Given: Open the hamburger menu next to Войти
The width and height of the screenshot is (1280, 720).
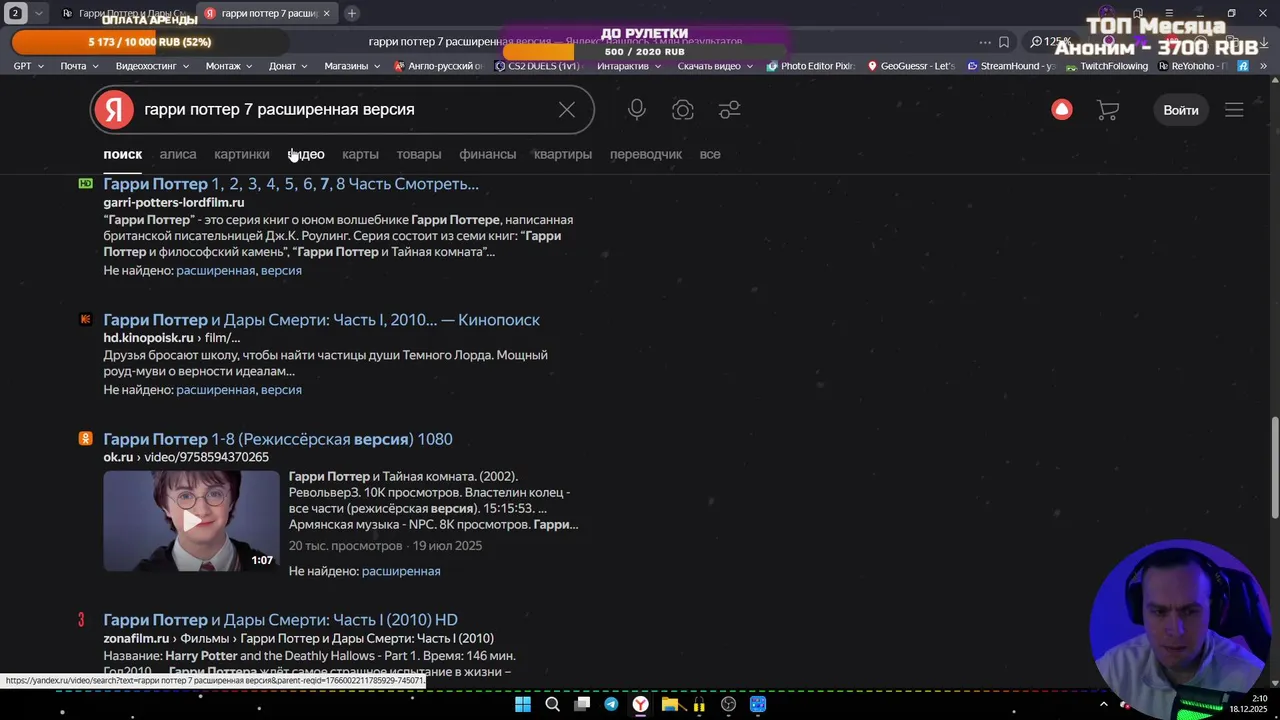Looking at the screenshot, I should [1234, 110].
